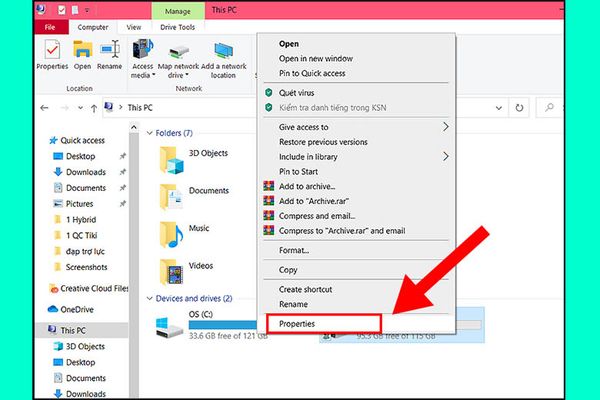This screenshot has height=400, width=600.
Task: Collapse the Devices and drives group
Action: click(150, 298)
